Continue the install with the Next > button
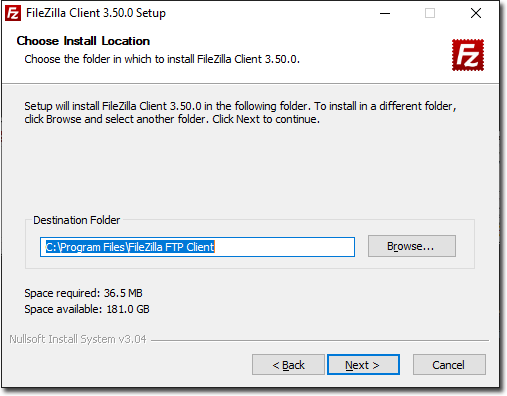507x396 pixels. (x=363, y=365)
